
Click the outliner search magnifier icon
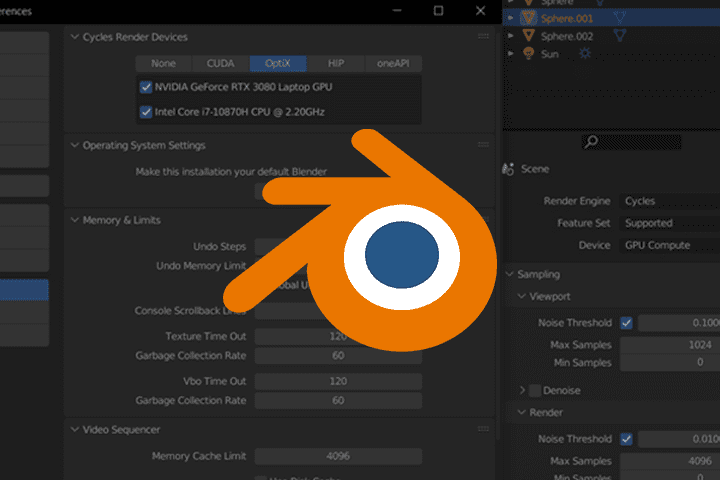591,141
